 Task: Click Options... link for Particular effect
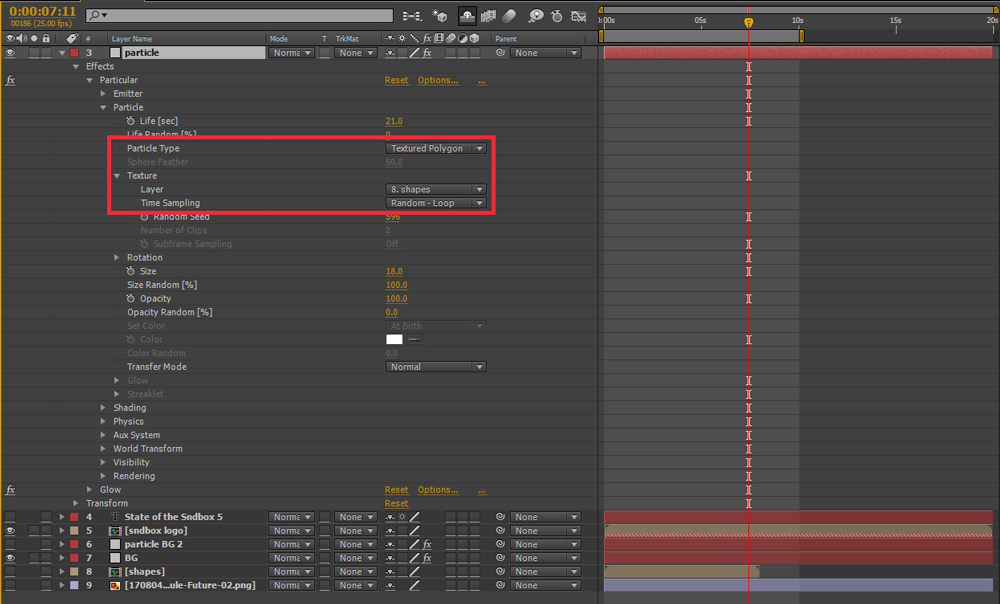[x=438, y=80]
